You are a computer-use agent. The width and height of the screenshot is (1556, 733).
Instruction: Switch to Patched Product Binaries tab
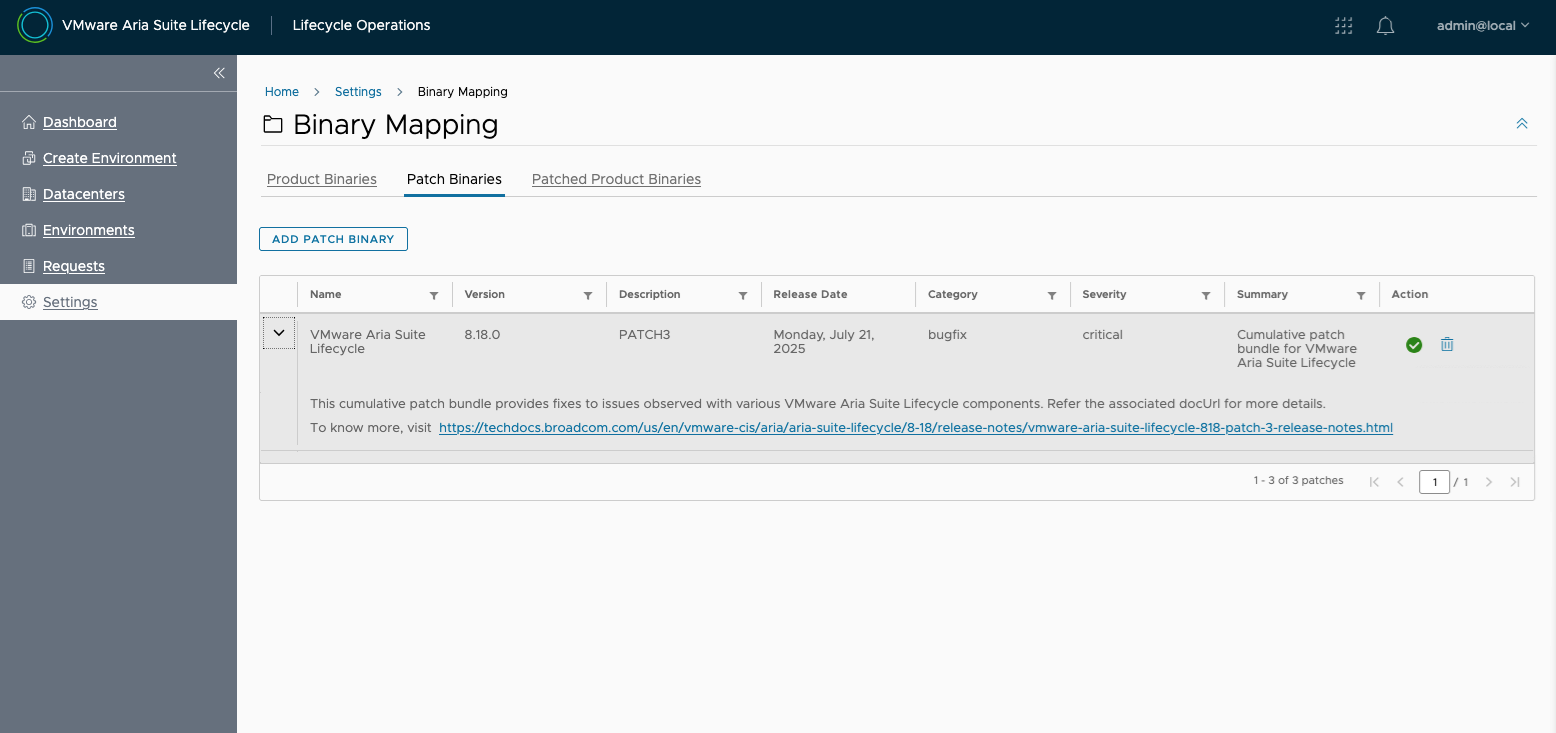pos(616,180)
